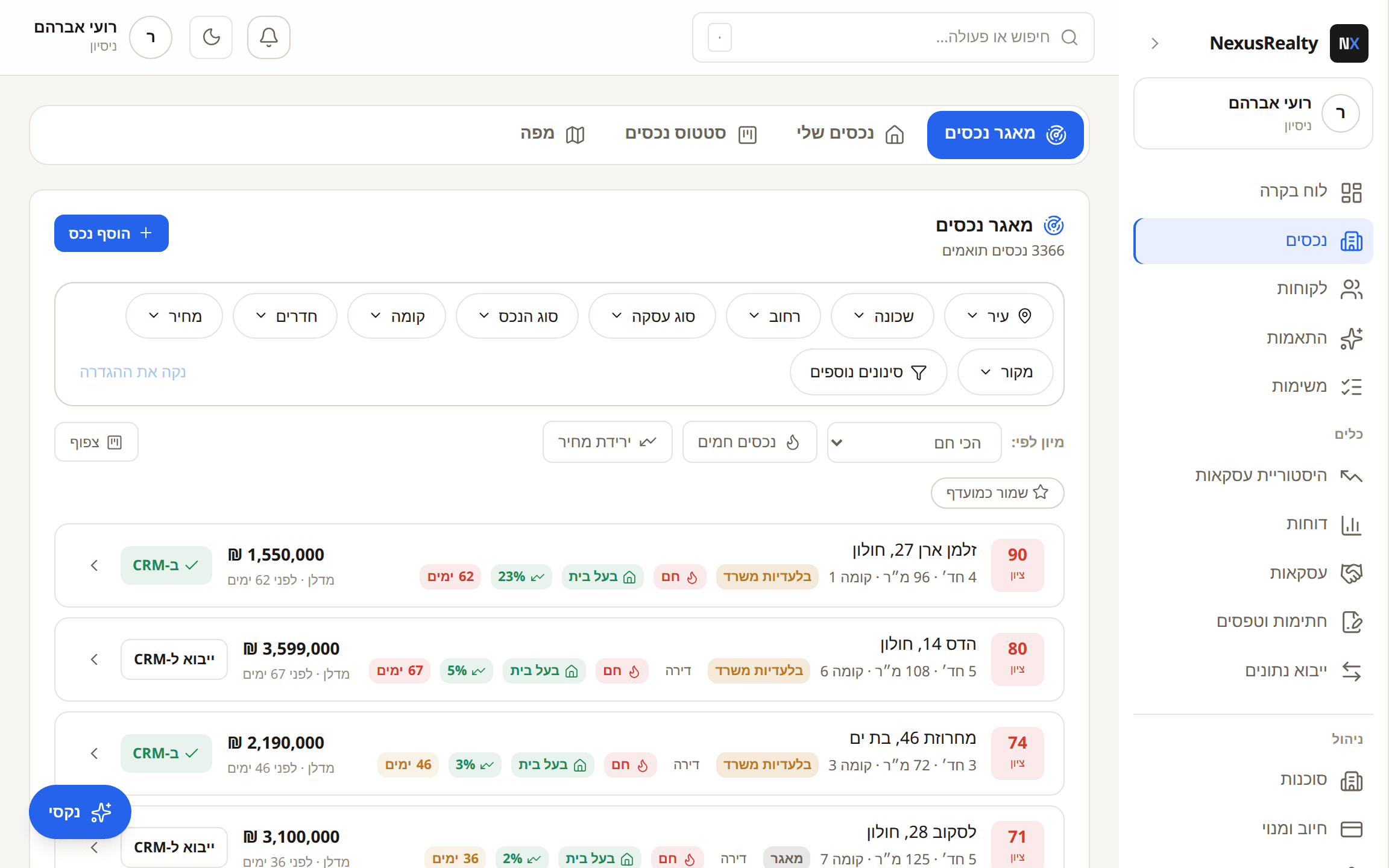The width and height of the screenshot is (1389, 868).
Task: Click the score 80 badge
Action: pos(1018,659)
